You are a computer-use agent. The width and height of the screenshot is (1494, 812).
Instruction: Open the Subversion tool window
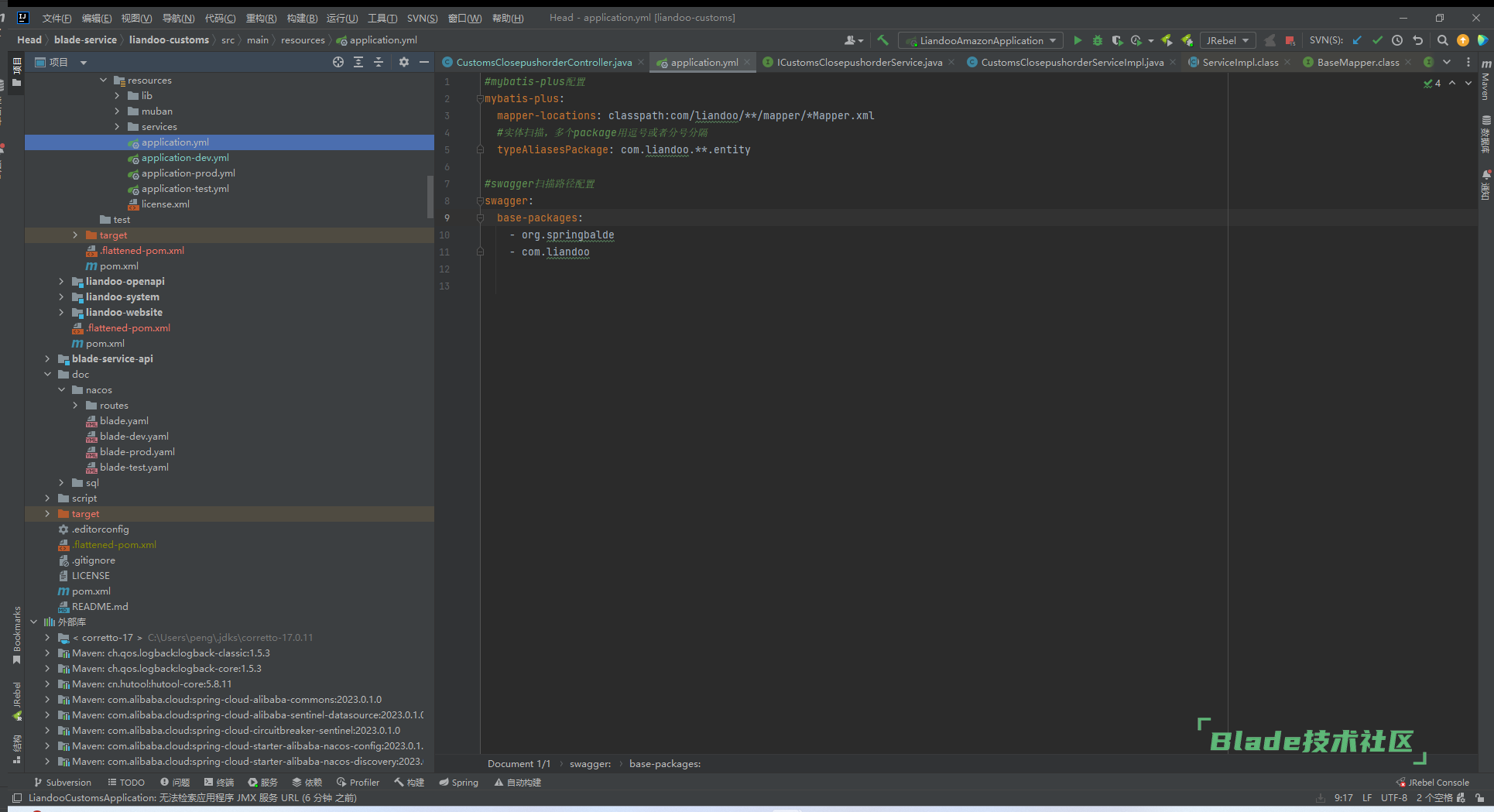[x=62, y=783]
